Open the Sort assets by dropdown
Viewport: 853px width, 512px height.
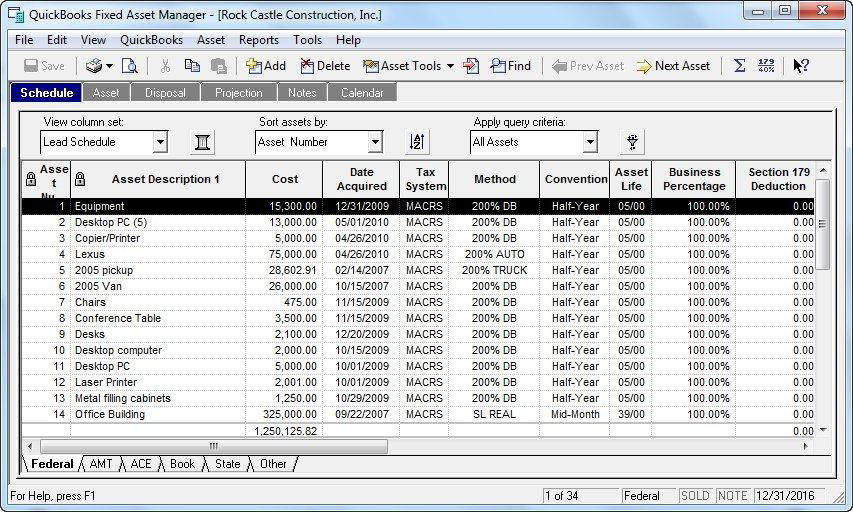375,143
